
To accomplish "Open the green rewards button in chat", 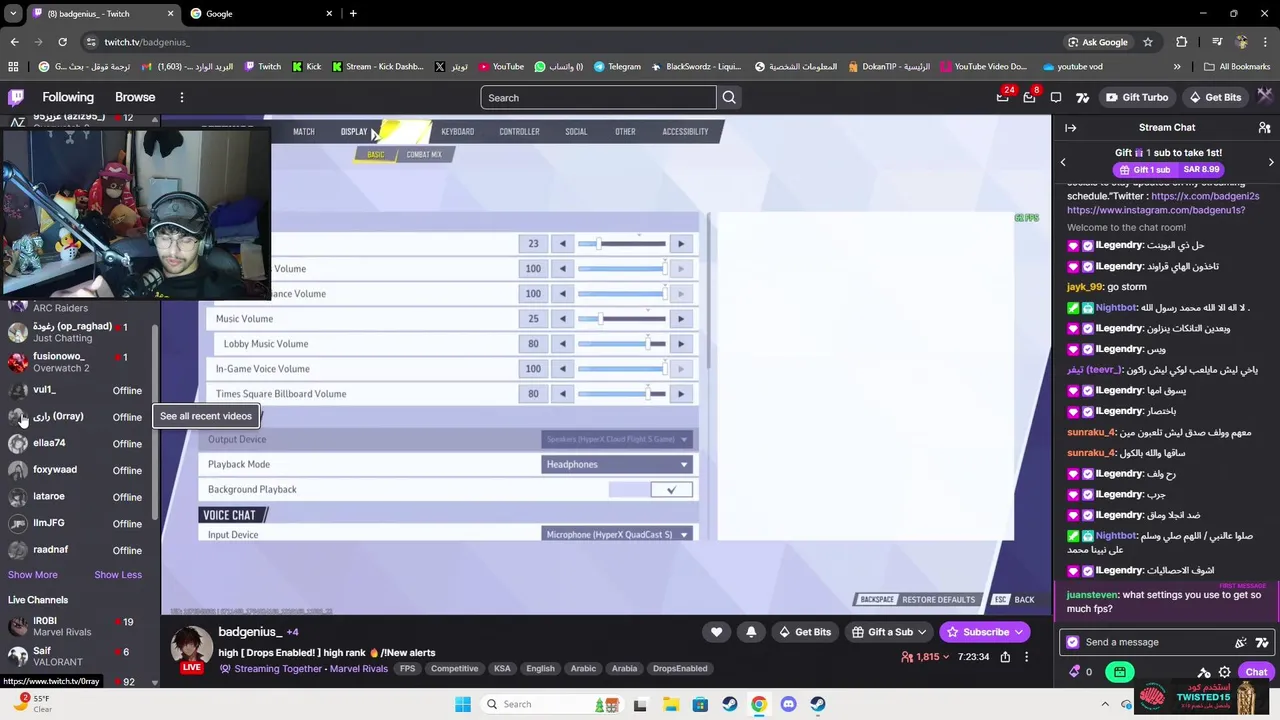I will pyautogui.click(x=1120, y=672).
